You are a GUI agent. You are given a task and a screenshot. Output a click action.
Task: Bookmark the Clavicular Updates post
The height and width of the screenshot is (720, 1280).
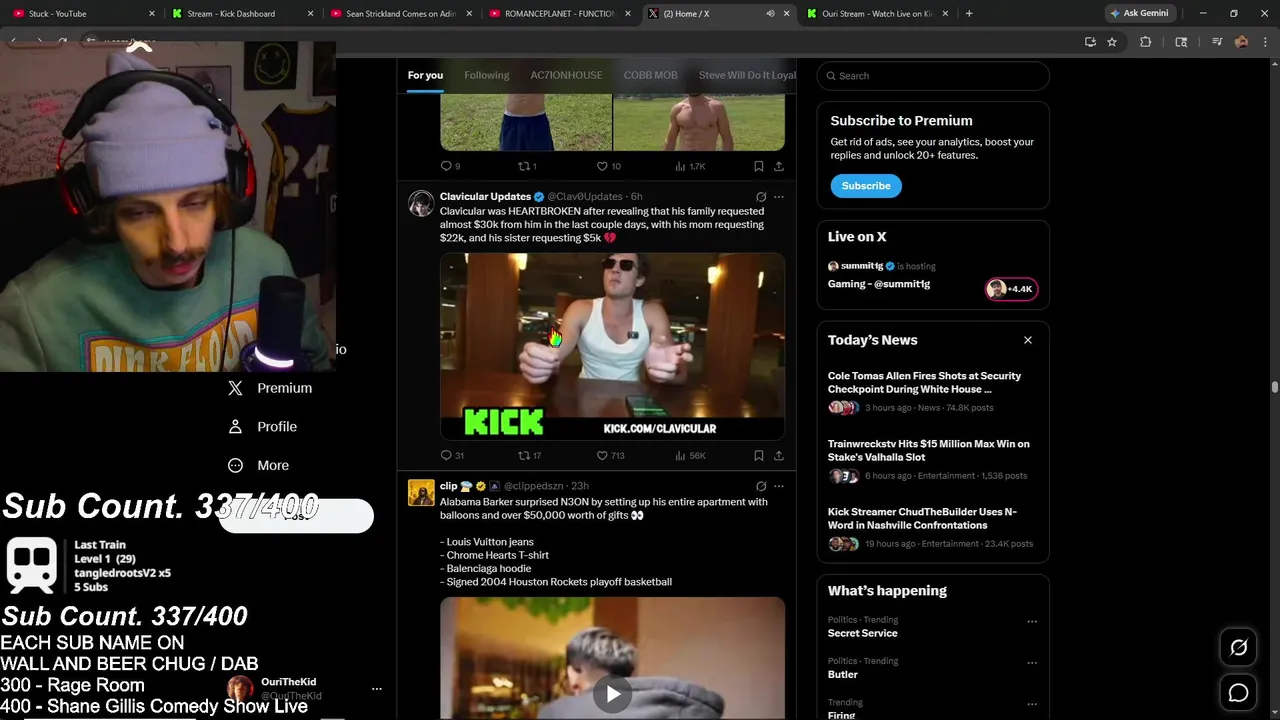pyautogui.click(x=759, y=455)
